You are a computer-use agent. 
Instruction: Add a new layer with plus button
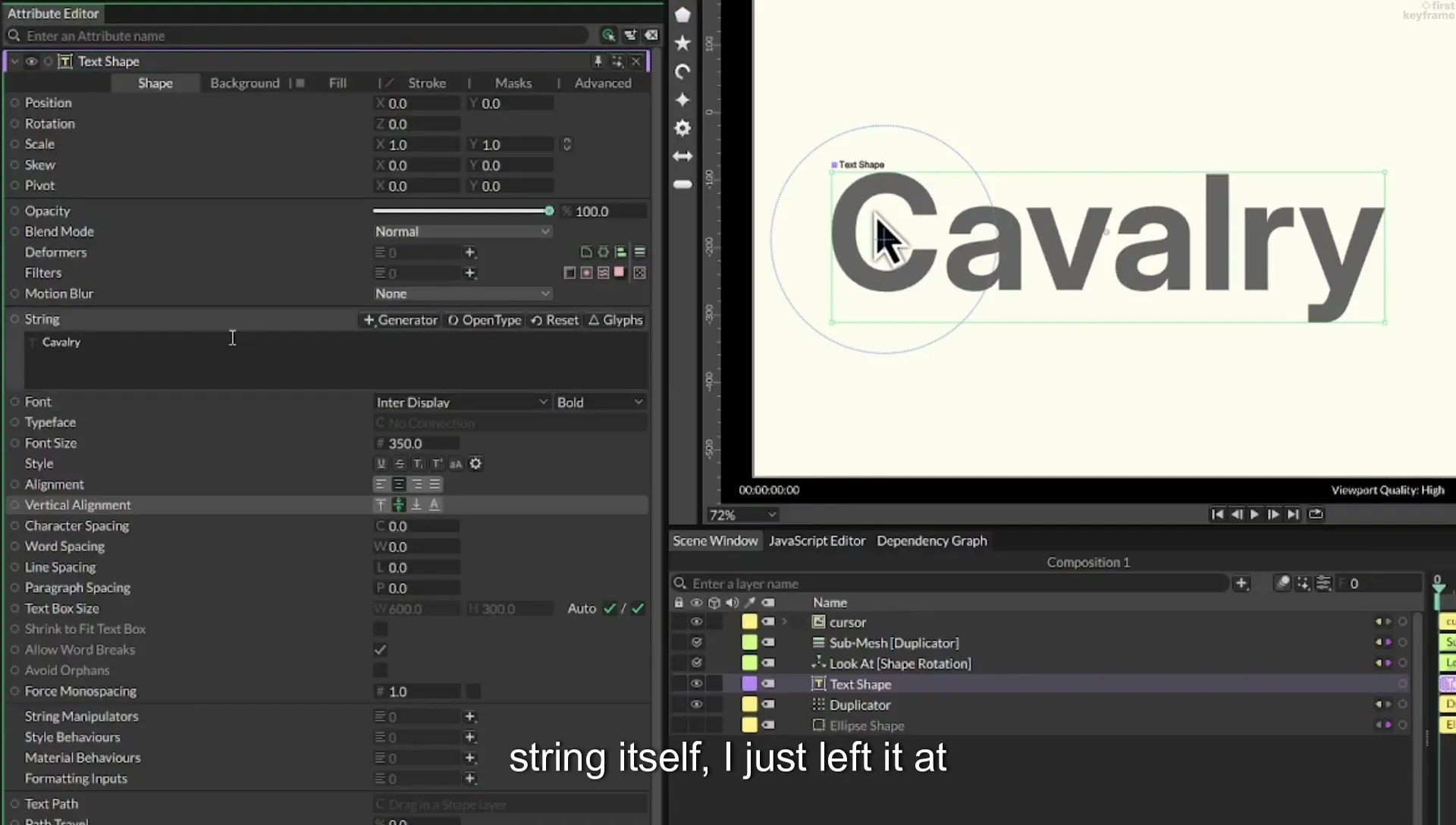1241,583
